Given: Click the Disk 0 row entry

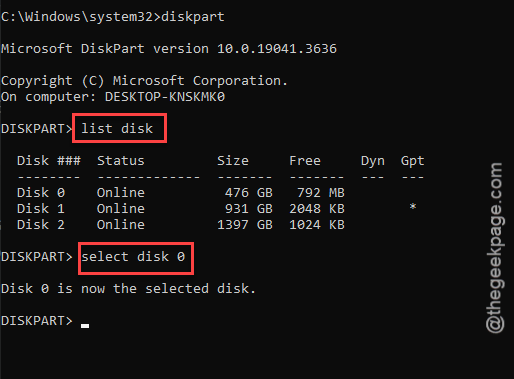Looking at the screenshot, I should pos(181,193).
